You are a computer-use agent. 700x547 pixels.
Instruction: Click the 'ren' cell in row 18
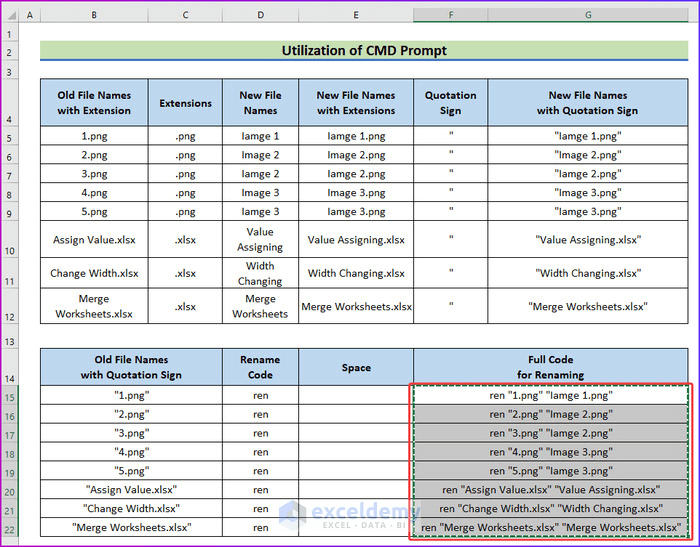click(x=260, y=452)
